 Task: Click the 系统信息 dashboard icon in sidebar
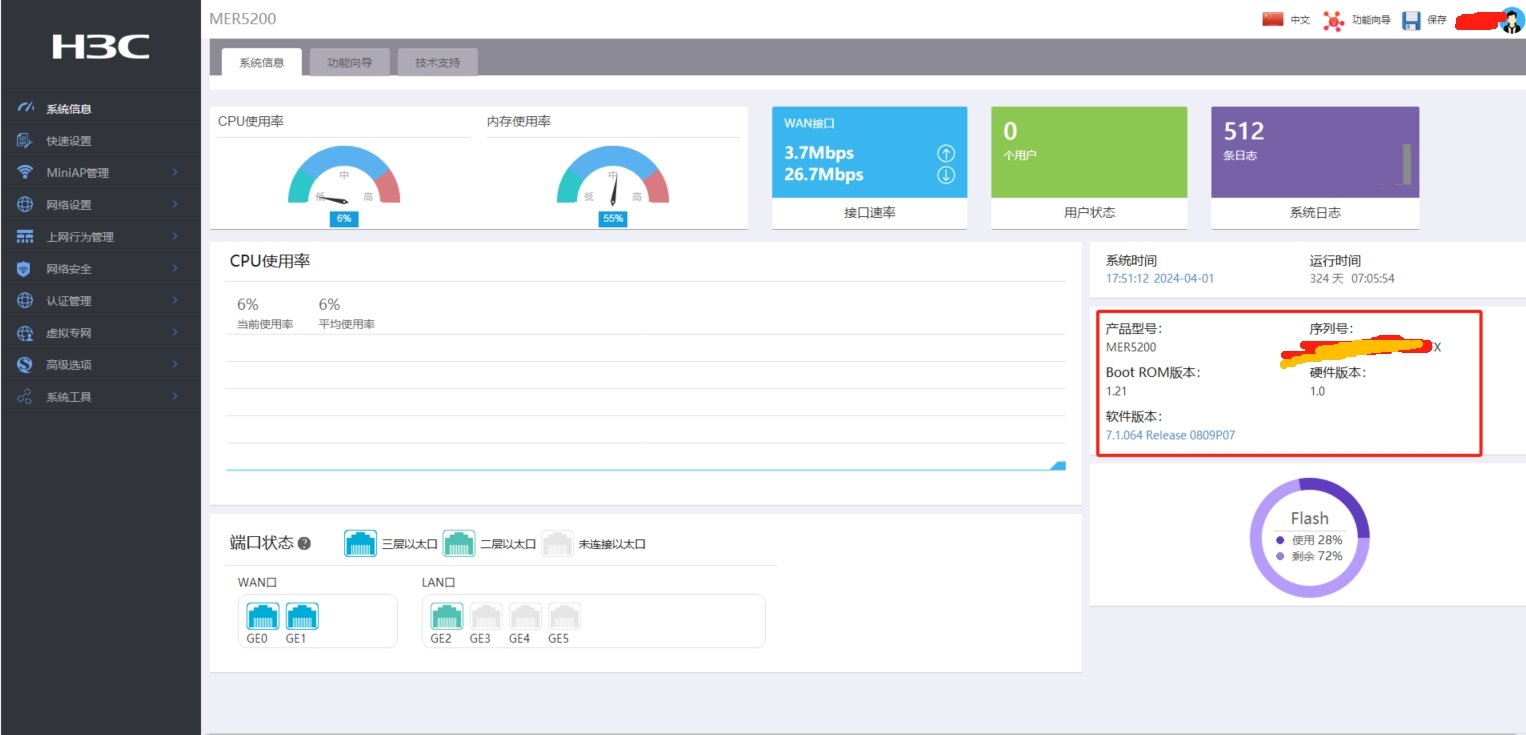point(26,109)
